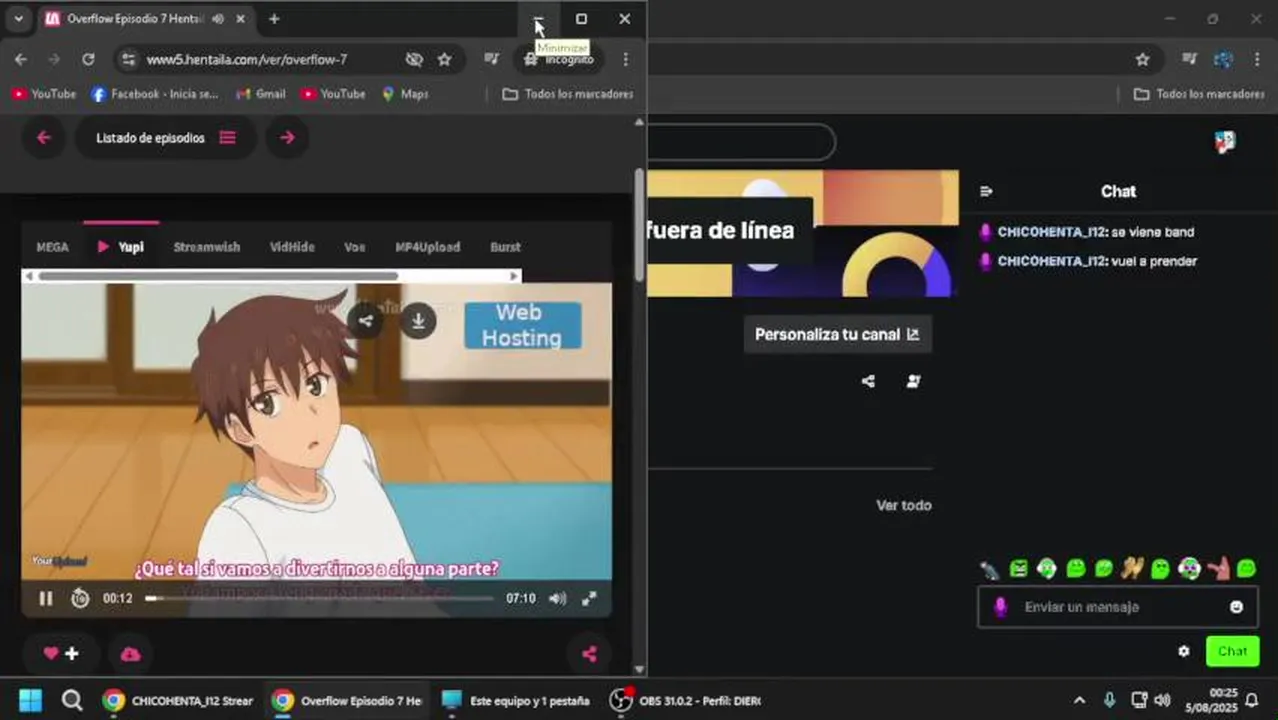This screenshot has height=720, width=1278.
Task: Click the page vertical scrollbar thumb
Action: (640, 224)
